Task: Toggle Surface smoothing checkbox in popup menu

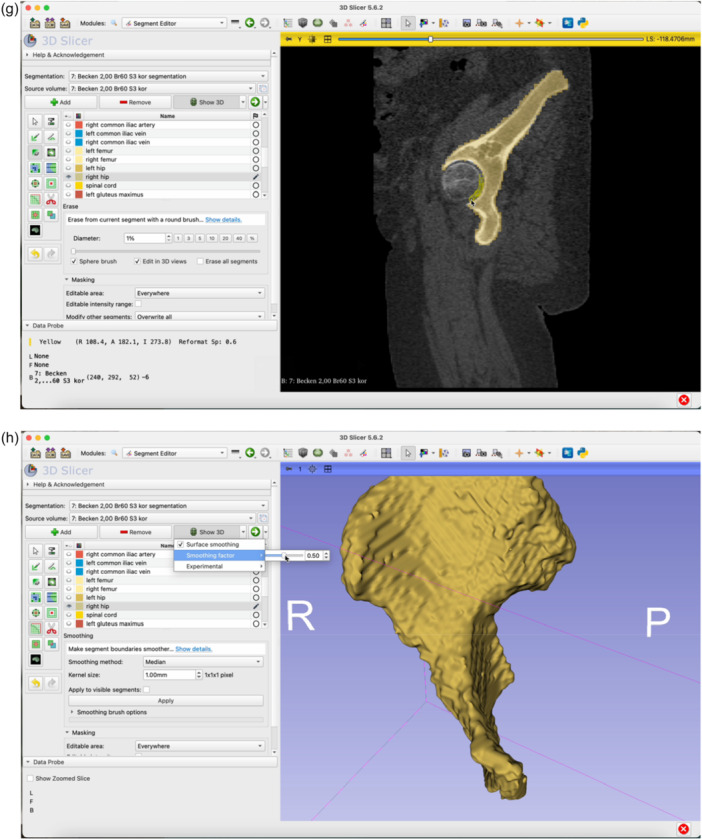Action: tap(181, 544)
